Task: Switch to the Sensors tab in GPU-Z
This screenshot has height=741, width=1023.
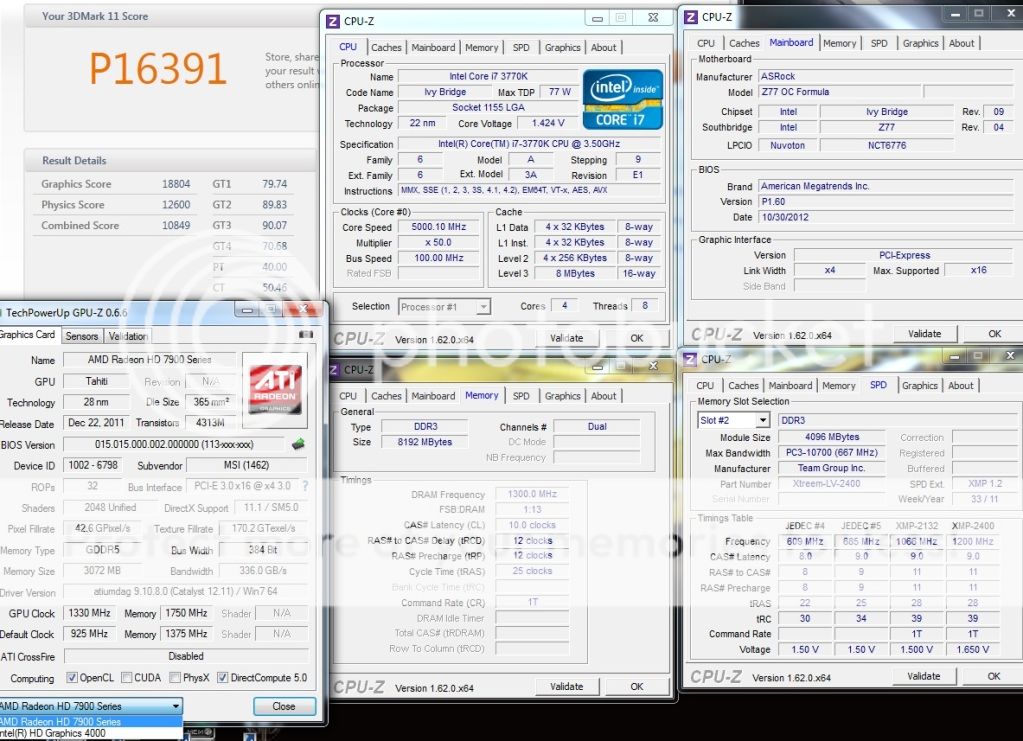Action: (x=82, y=336)
